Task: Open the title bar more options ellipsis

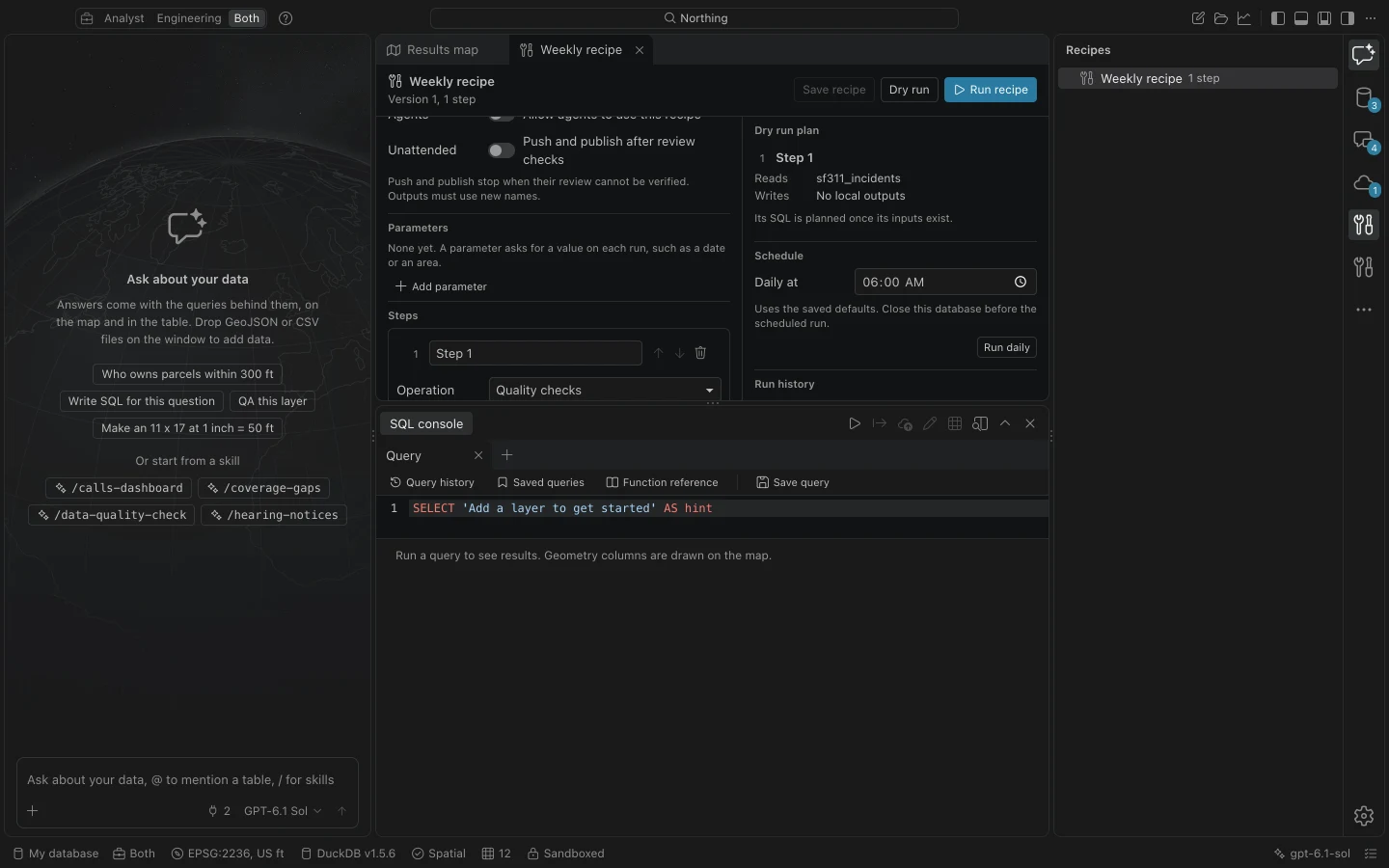Action: click(x=1371, y=18)
